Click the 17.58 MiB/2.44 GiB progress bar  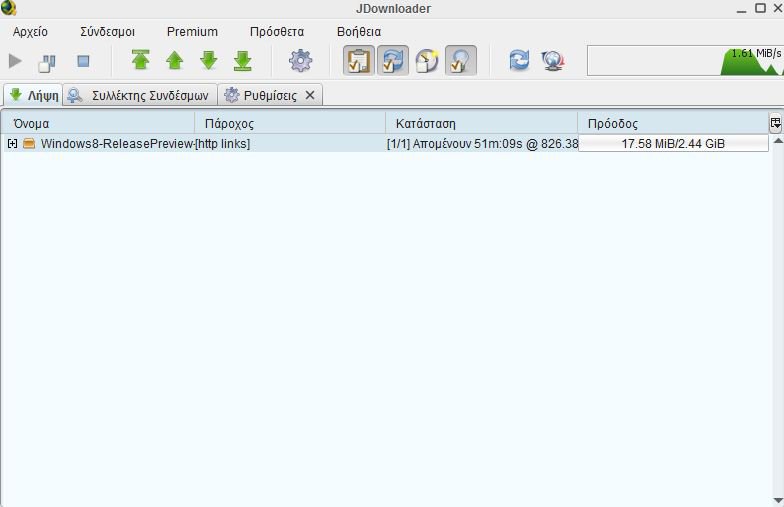pos(673,144)
